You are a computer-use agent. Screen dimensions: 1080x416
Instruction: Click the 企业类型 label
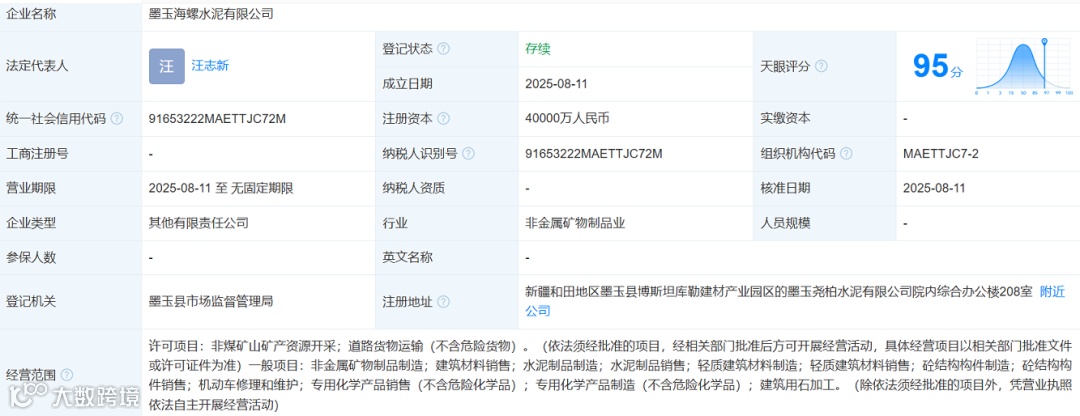click(30, 222)
